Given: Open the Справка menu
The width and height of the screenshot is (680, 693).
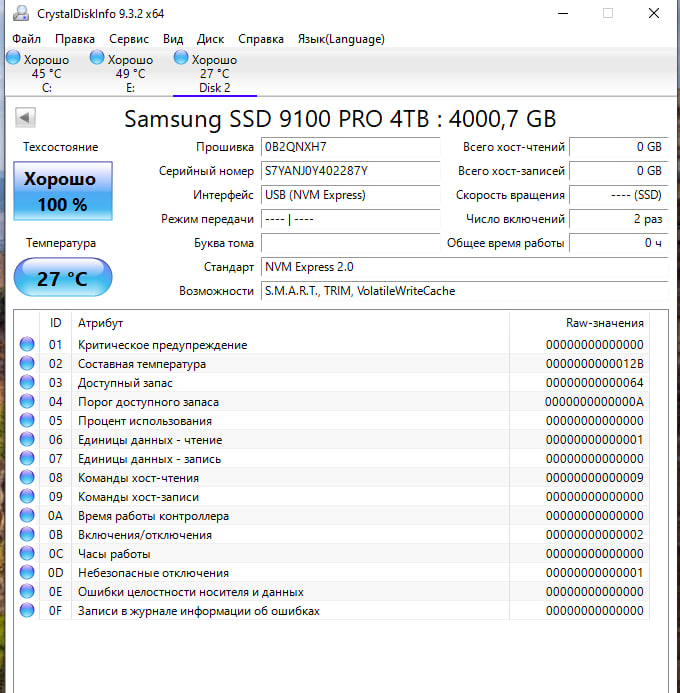Looking at the screenshot, I should (x=261, y=39).
